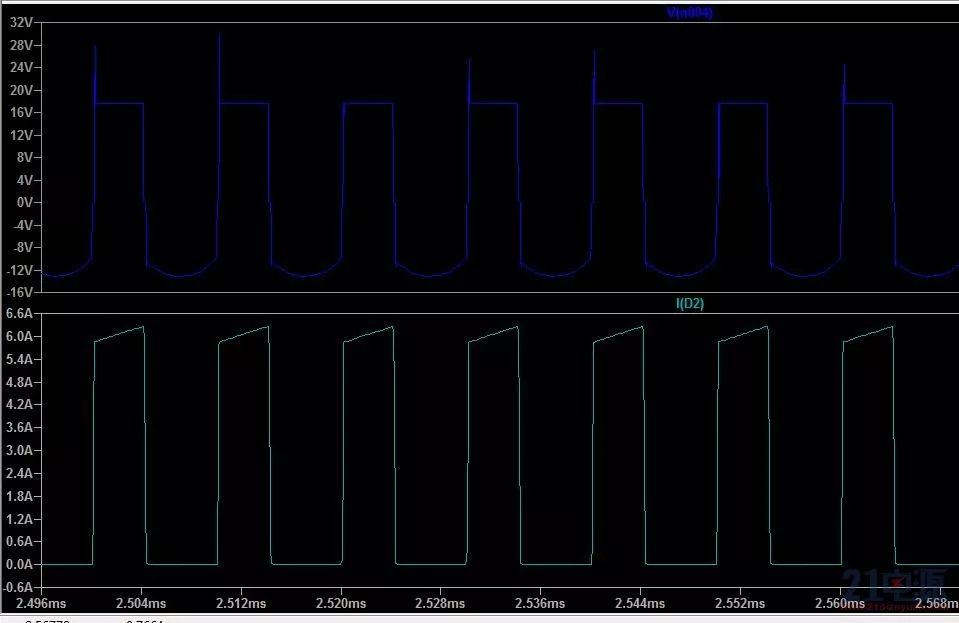Click the 0V voltage axis label
The height and width of the screenshot is (623, 959).
(x=24, y=202)
